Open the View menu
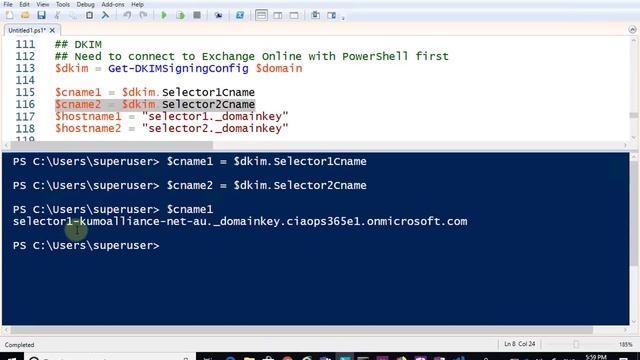The image size is (640, 360). pos(42,4)
